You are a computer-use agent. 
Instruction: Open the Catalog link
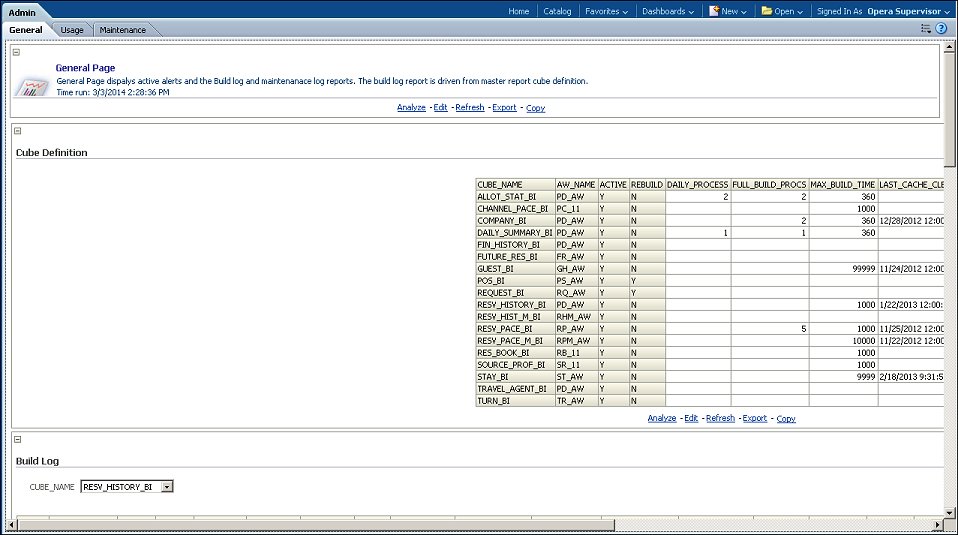point(557,11)
